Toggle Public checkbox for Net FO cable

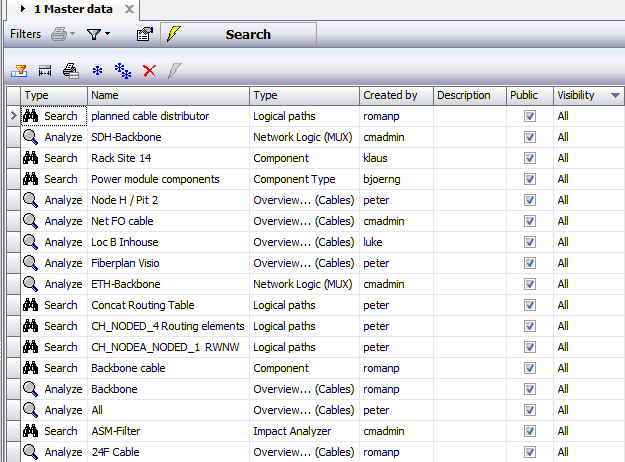(x=530, y=221)
